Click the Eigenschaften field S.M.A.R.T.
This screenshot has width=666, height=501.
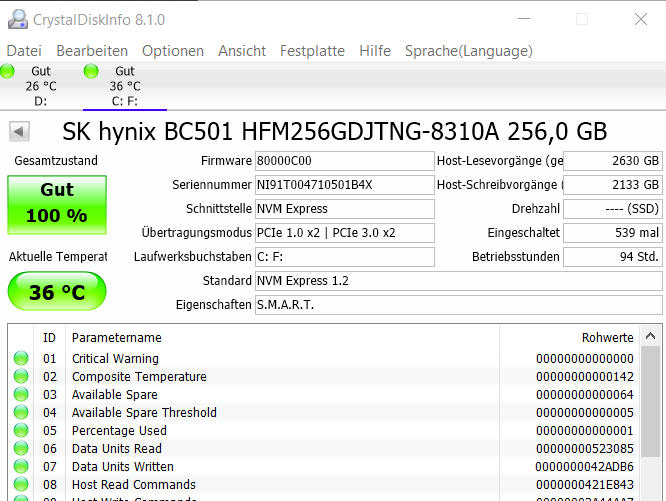[459, 305]
